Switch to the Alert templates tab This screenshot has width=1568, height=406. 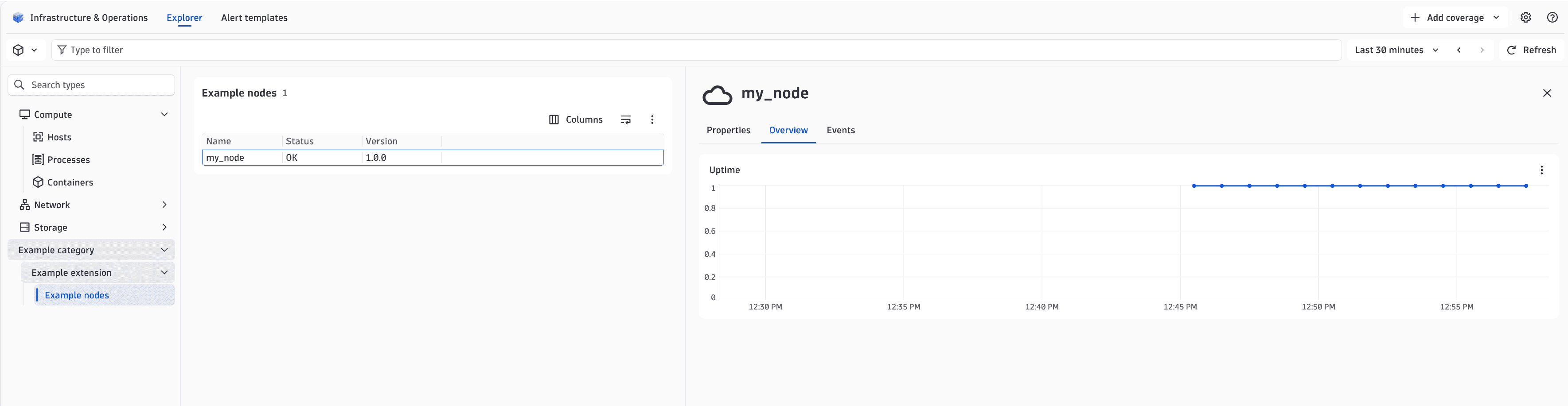coord(254,18)
